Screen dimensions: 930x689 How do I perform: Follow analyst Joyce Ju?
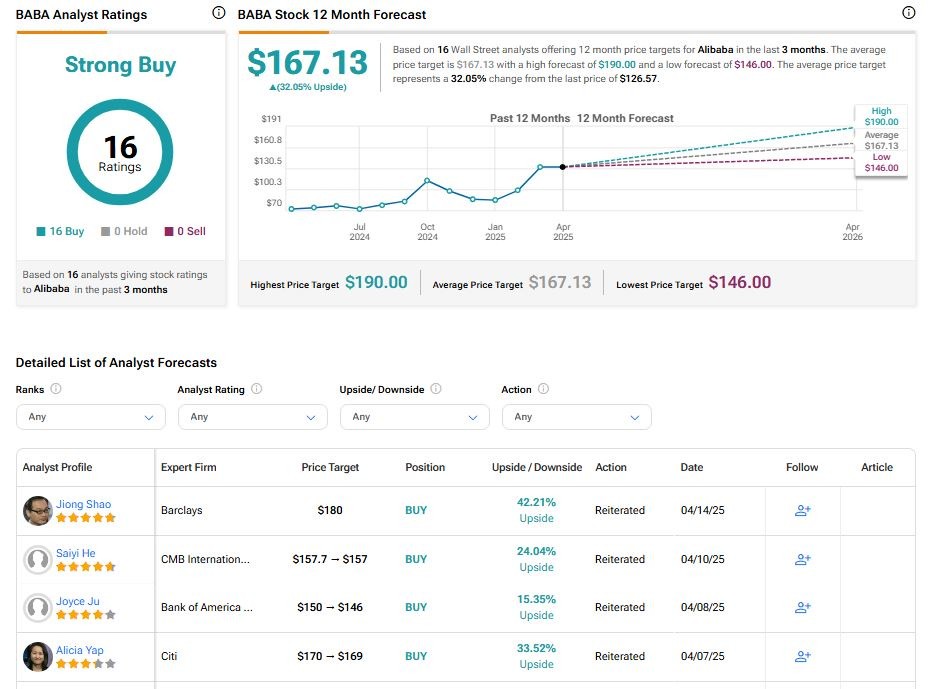[802, 607]
